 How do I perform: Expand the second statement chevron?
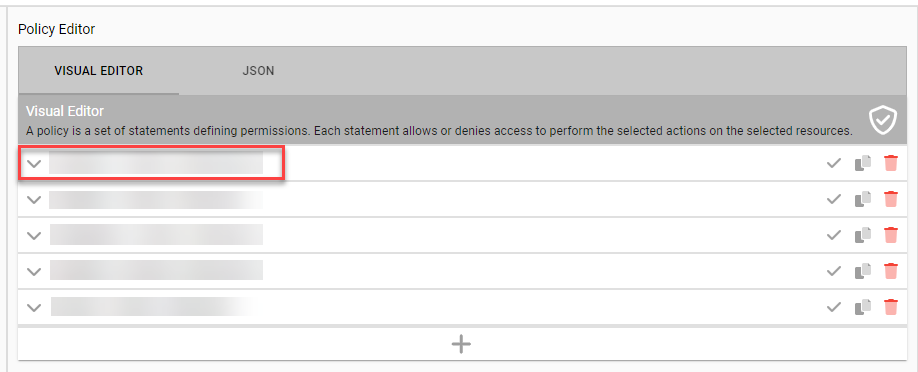click(35, 200)
